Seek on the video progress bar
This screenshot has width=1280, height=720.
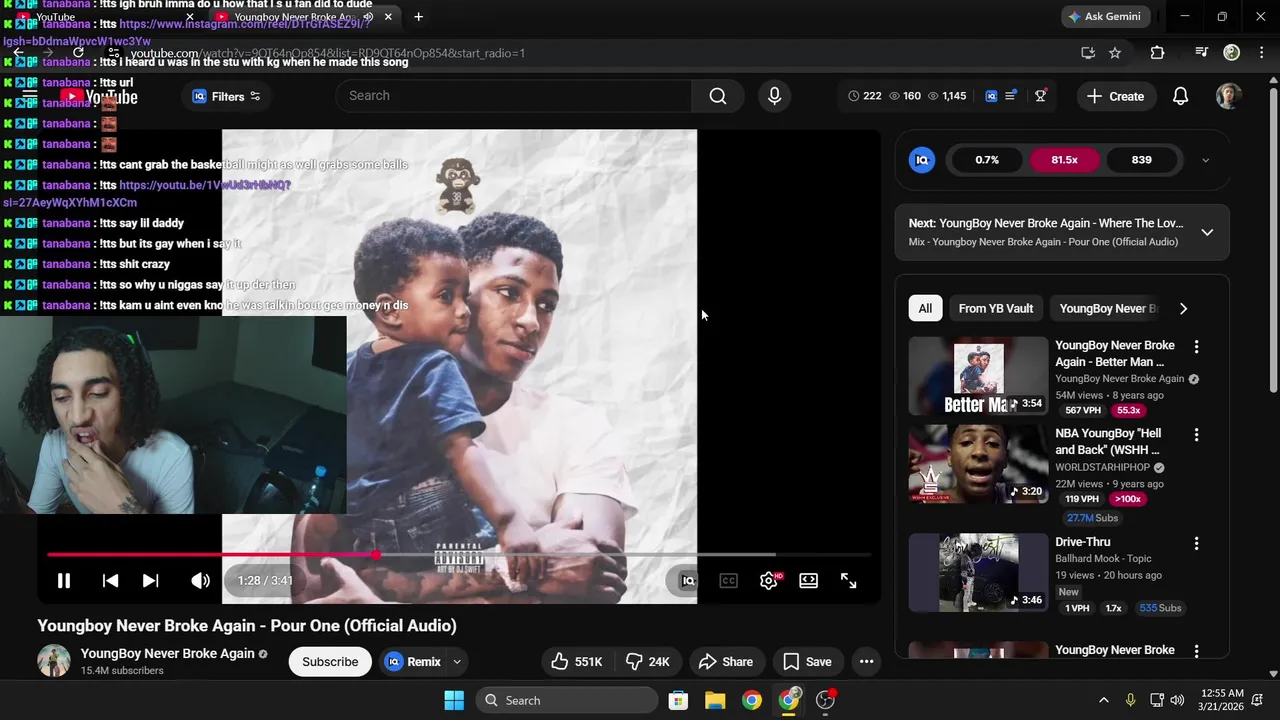pos(459,554)
